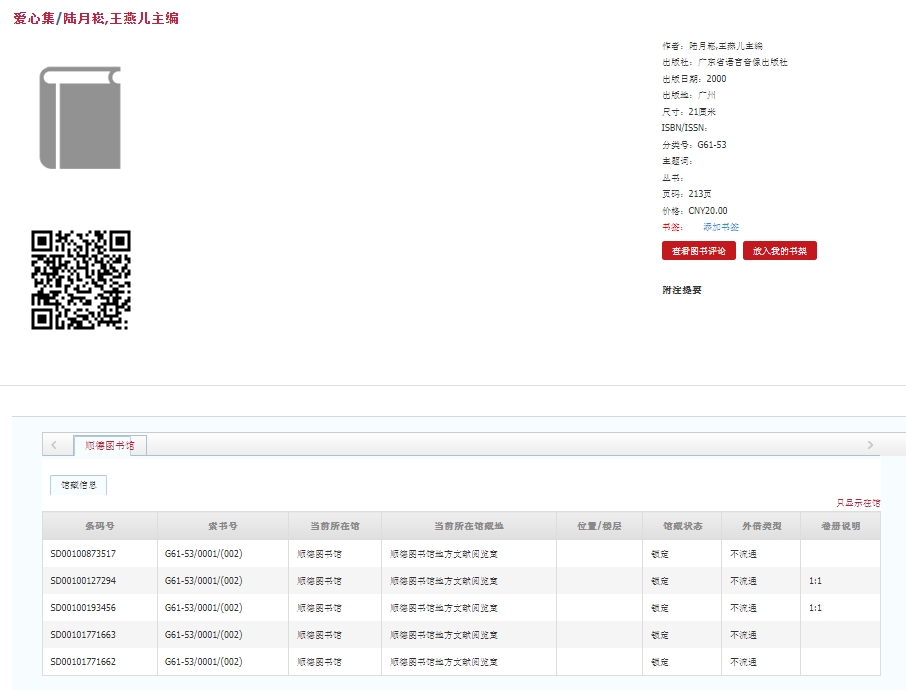Screen dimensions: 906x690
Task: Click the 放入我的书架 button
Action: click(780, 251)
